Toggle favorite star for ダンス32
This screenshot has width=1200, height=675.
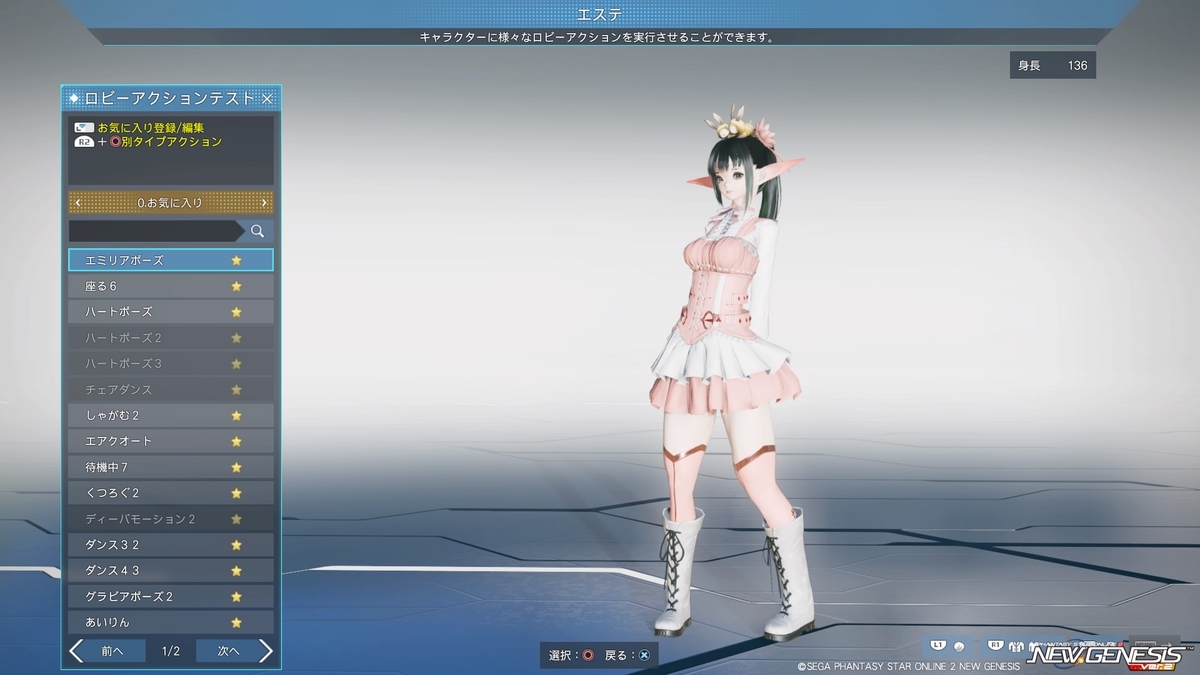[236, 545]
